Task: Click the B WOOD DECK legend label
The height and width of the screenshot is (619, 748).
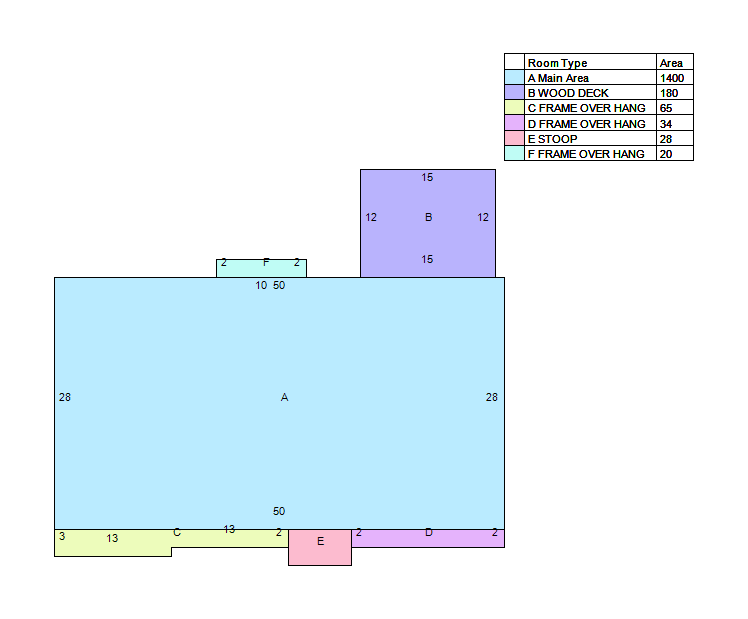Action: point(568,93)
